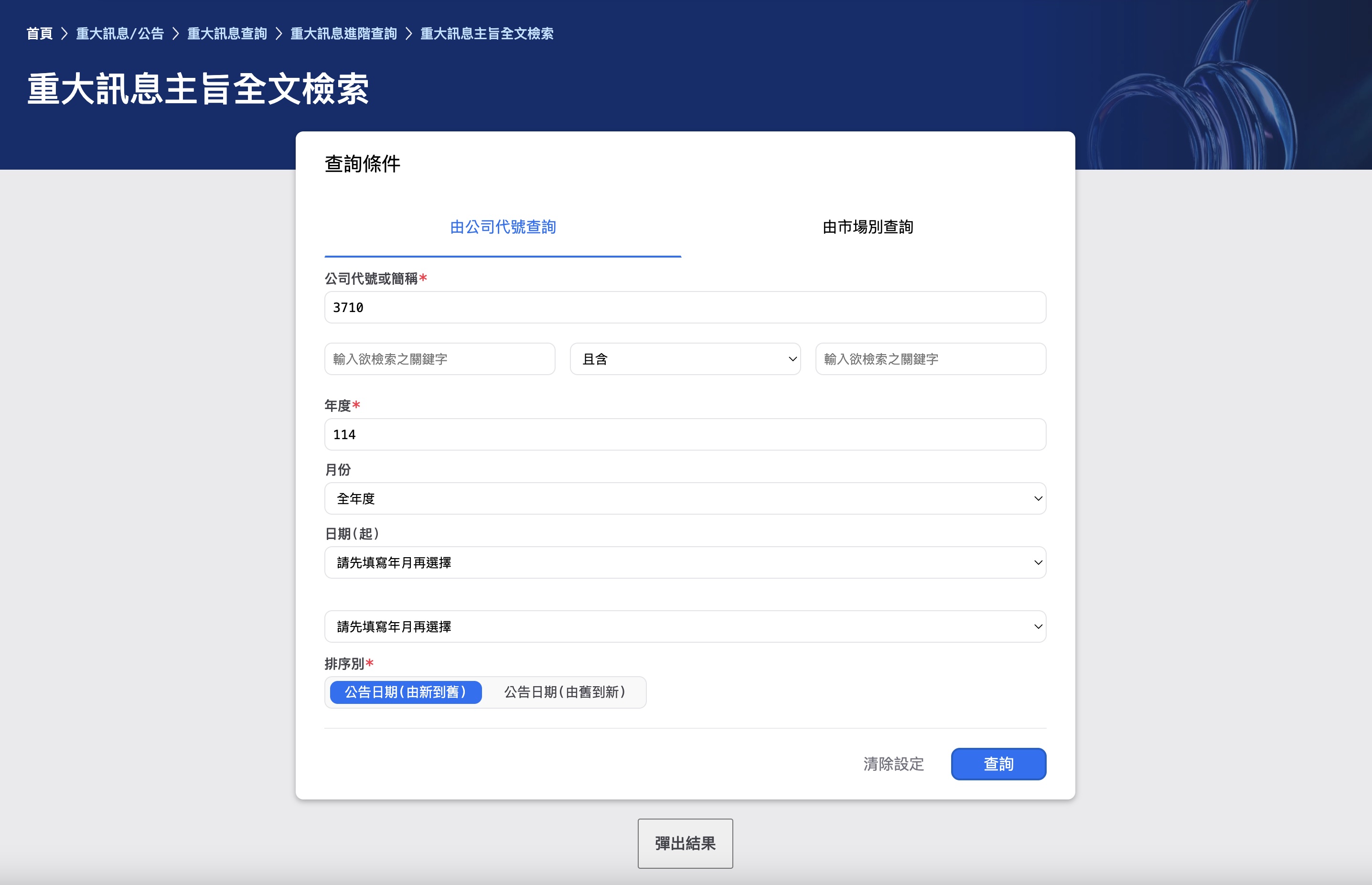Screen dimensions: 1372x885
Task: Open the 日期(起) date dropdown
Action: 685,562
